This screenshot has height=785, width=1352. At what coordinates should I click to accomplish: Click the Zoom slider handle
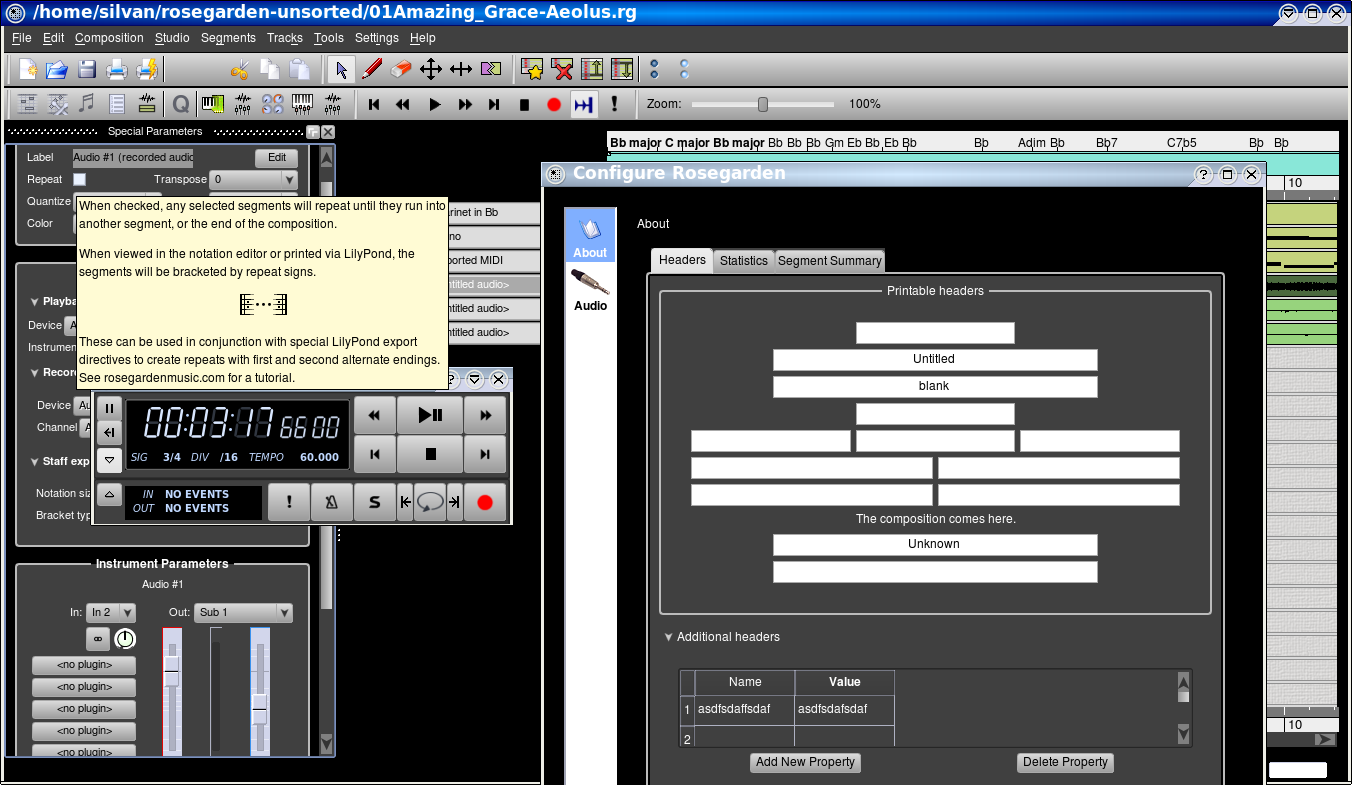tap(763, 104)
